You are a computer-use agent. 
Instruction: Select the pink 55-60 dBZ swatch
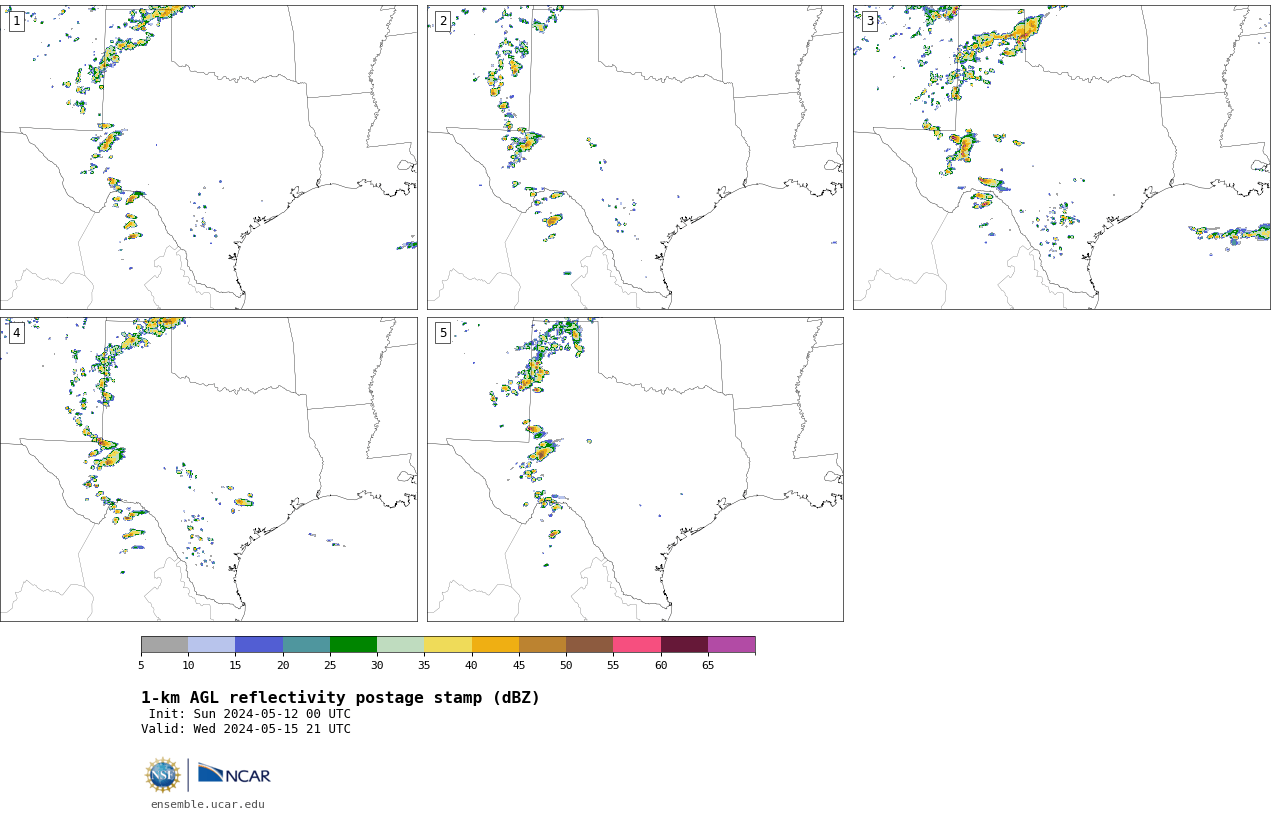[637, 644]
